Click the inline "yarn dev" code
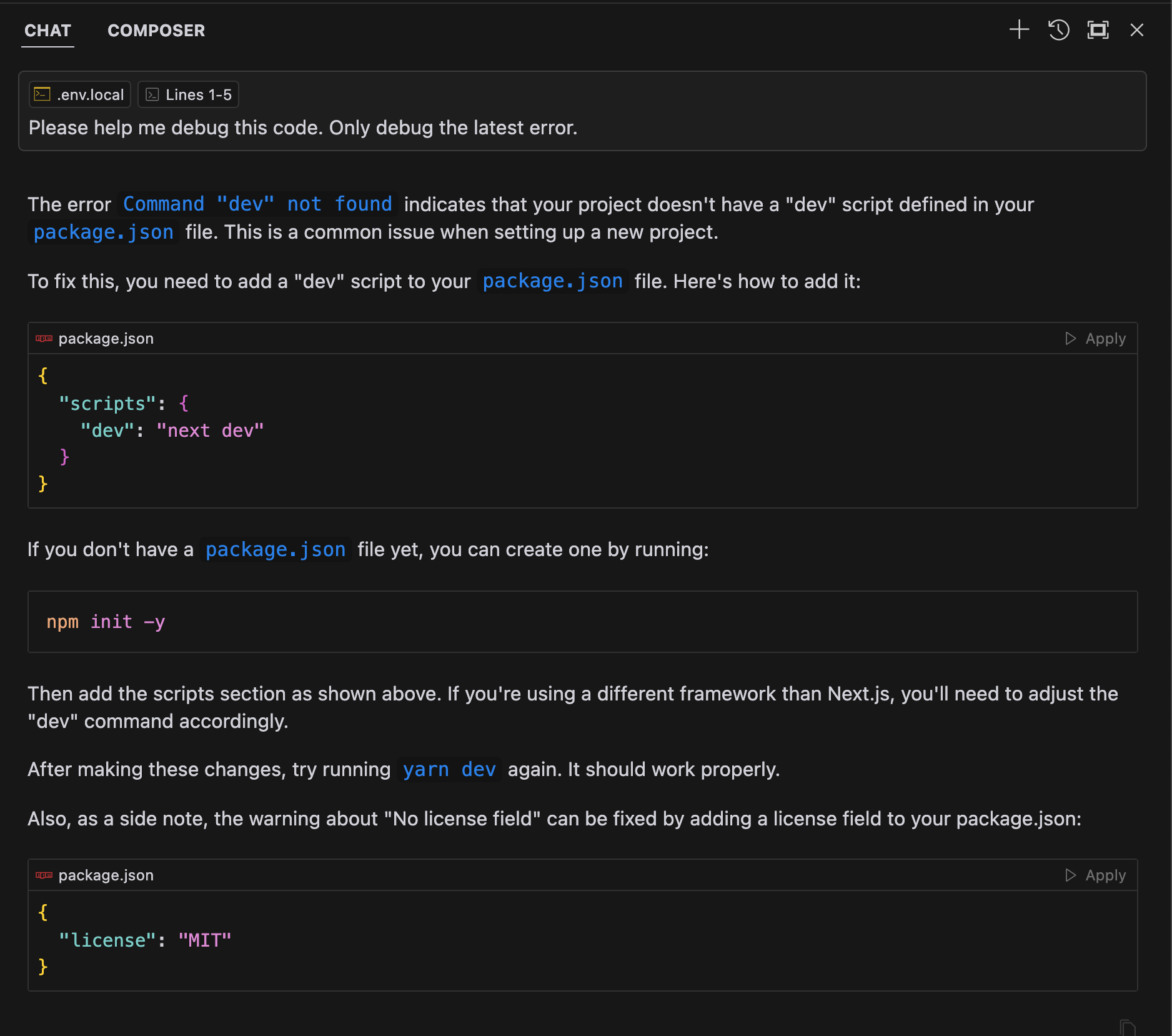 [x=449, y=770]
